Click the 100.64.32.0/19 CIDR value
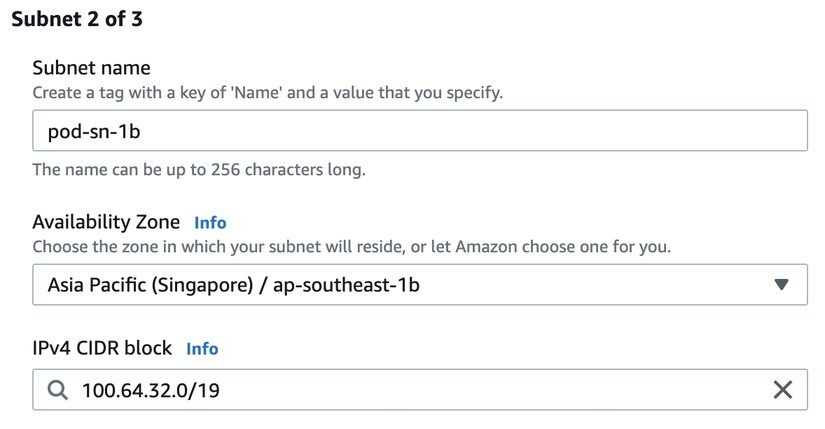The height and width of the screenshot is (429, 825). click(151, 390)
